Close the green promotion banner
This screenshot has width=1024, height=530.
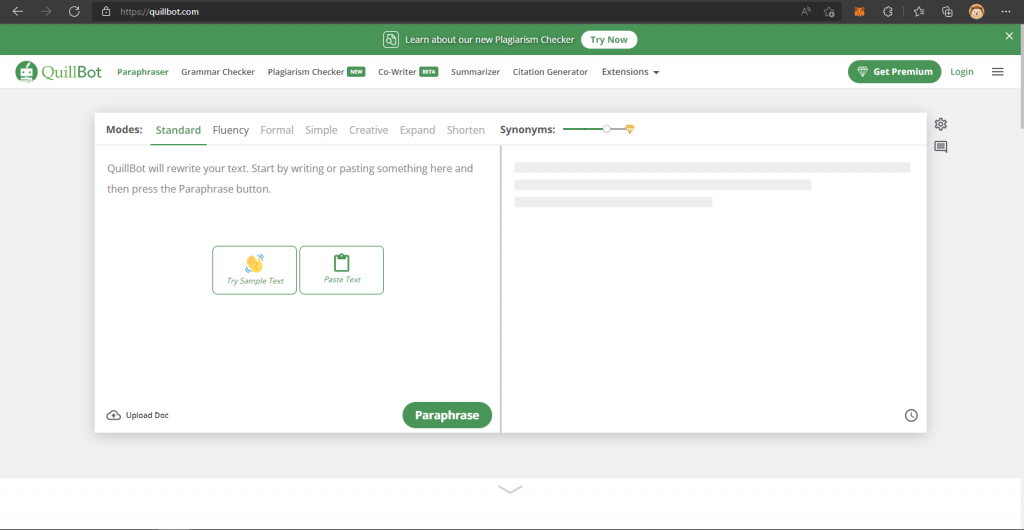click(x=1009, y=36)
